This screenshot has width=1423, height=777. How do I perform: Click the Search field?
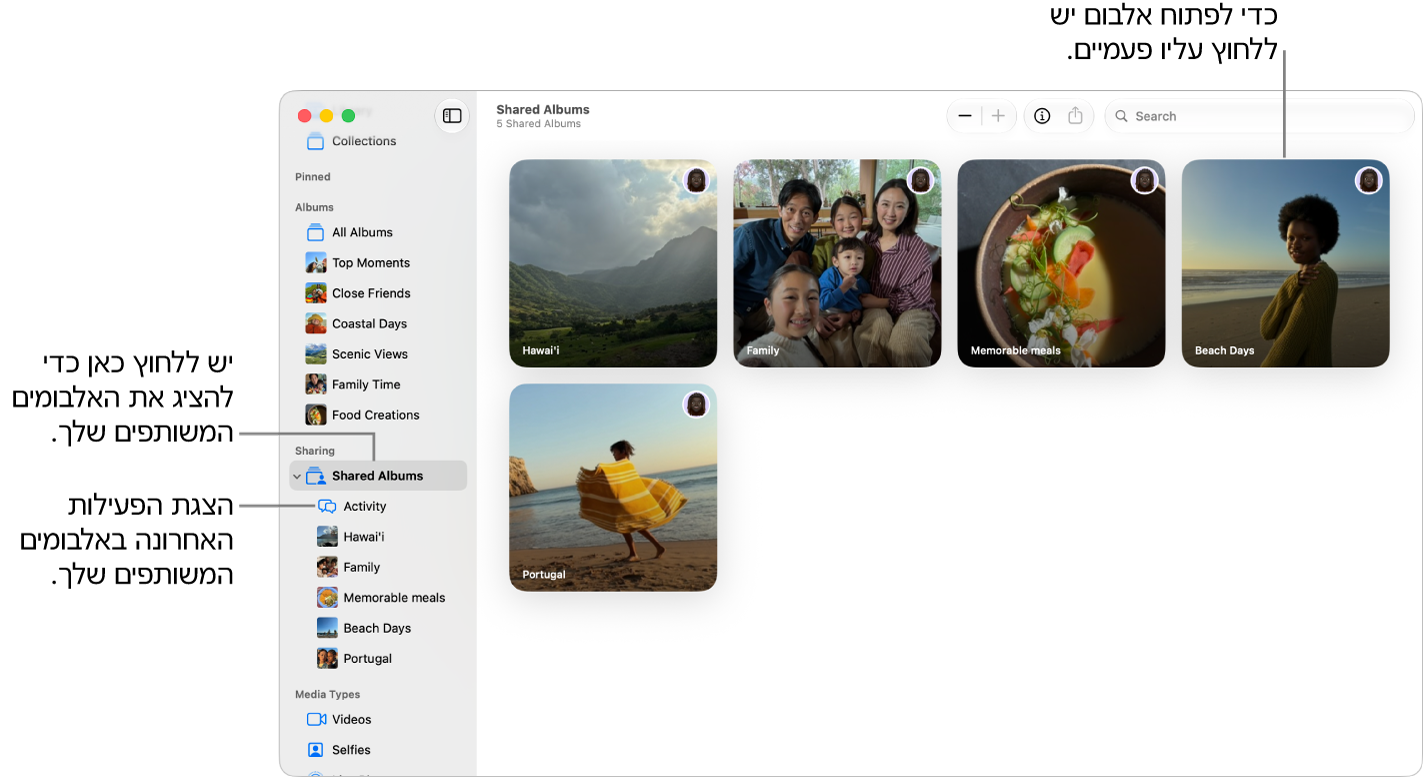(1259, 116)
